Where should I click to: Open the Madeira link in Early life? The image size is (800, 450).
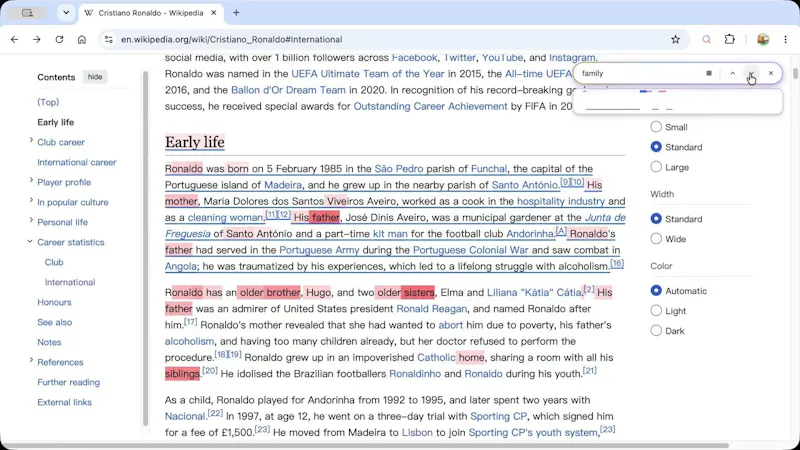click(x=283, y=185)
